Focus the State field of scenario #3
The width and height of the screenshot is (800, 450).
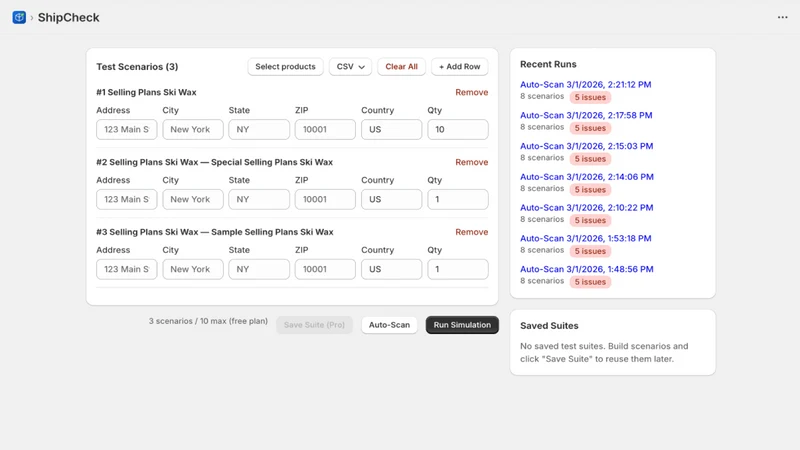click(259, 269)
